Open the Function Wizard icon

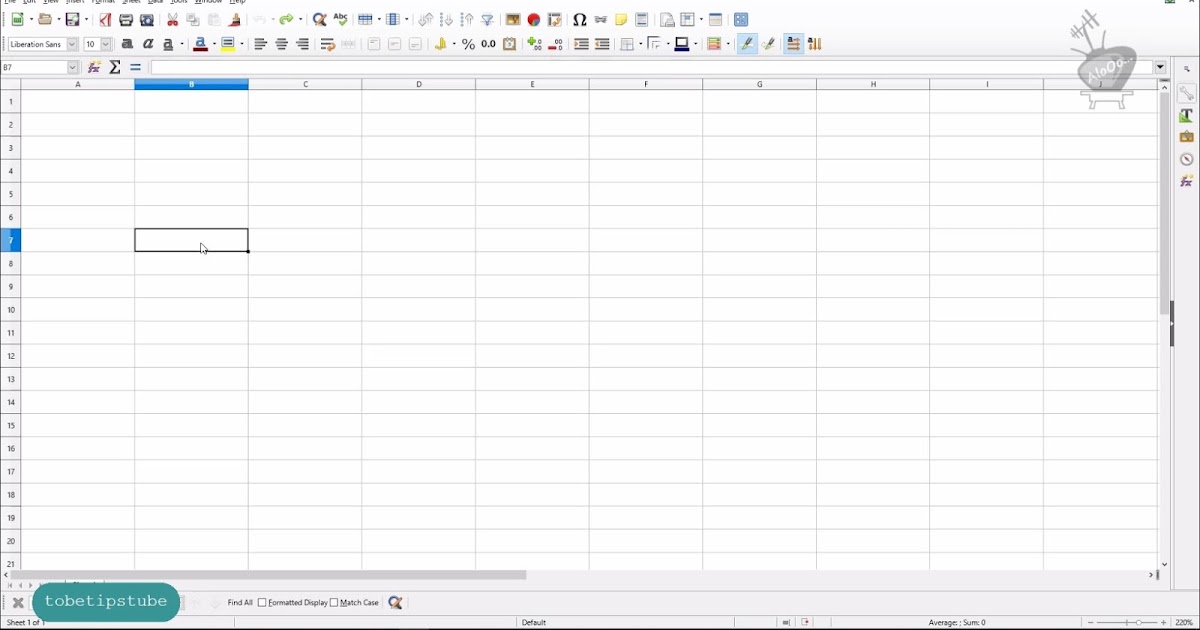click(94, 67)
